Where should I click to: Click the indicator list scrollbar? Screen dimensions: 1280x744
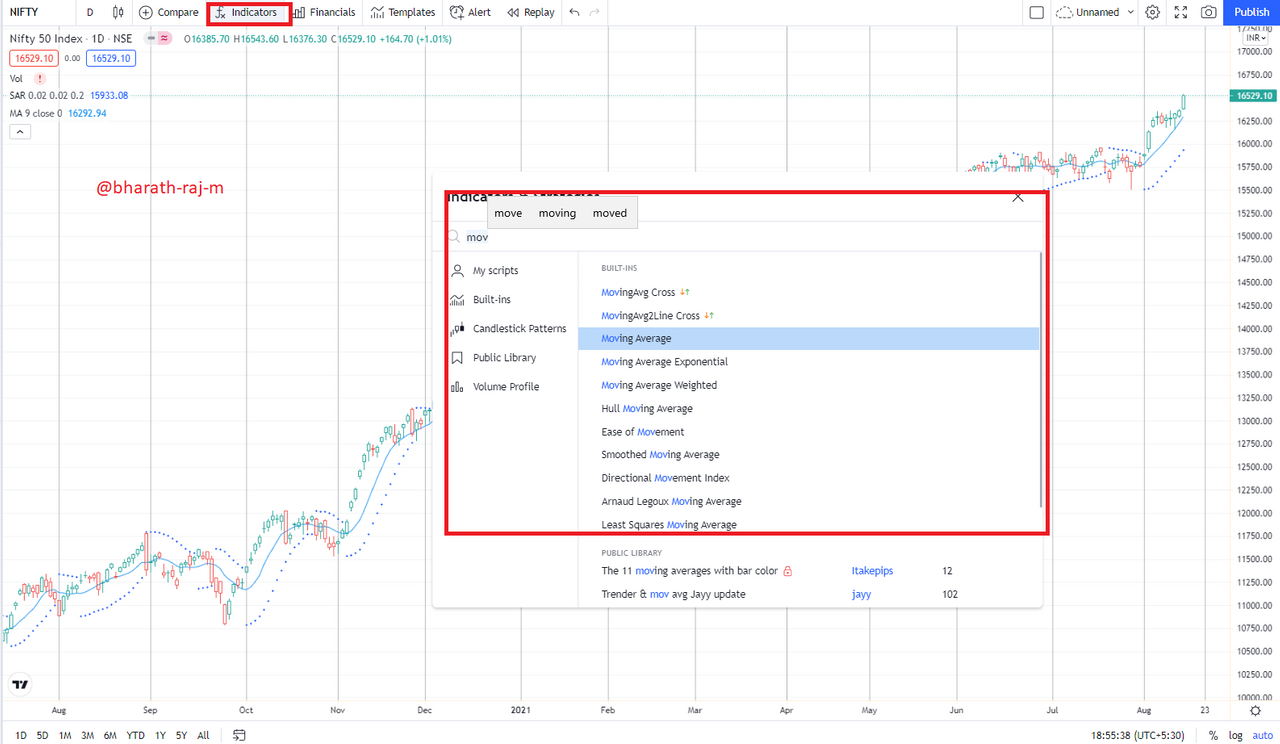(x=1041, y=380)
